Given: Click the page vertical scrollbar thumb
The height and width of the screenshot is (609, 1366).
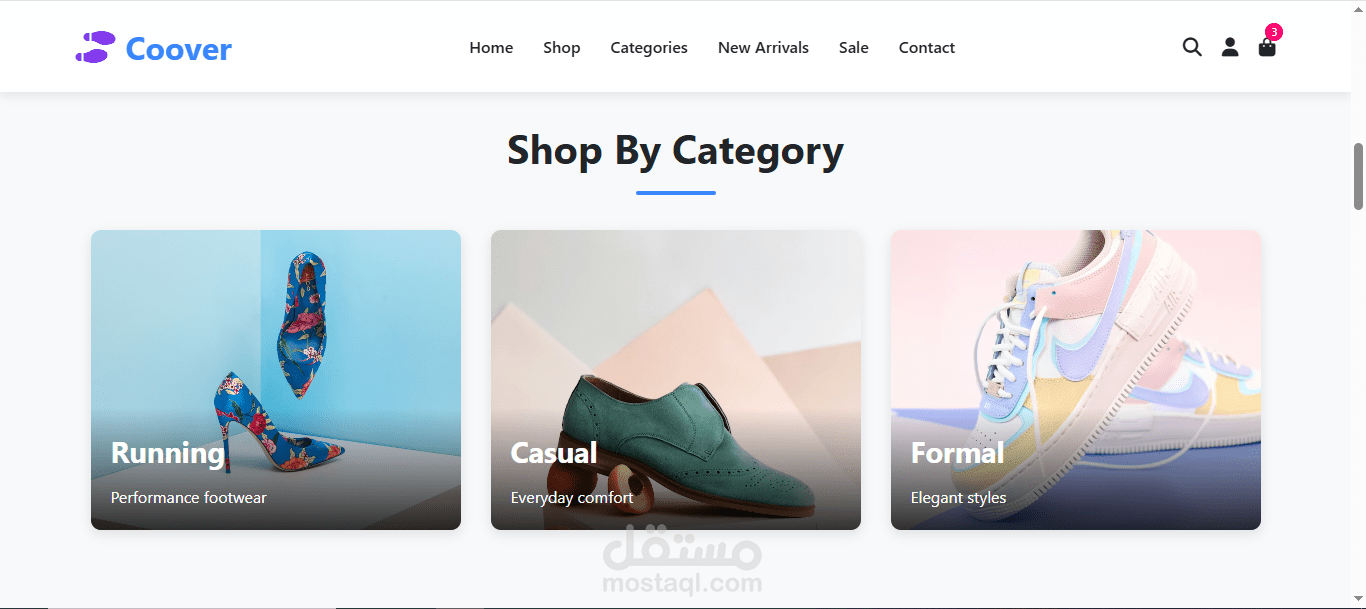Looking at the screenshot, I should (x=1358, y=176).
